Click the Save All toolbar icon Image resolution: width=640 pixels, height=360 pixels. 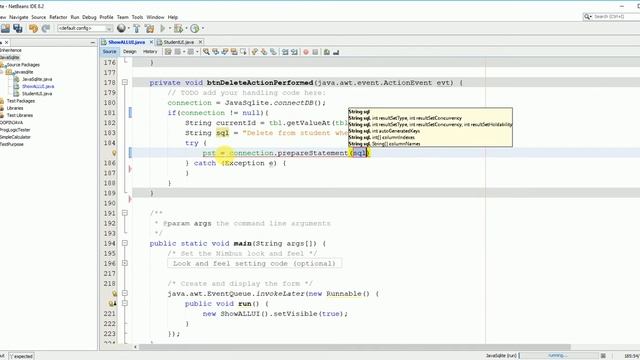coord(18,28)
